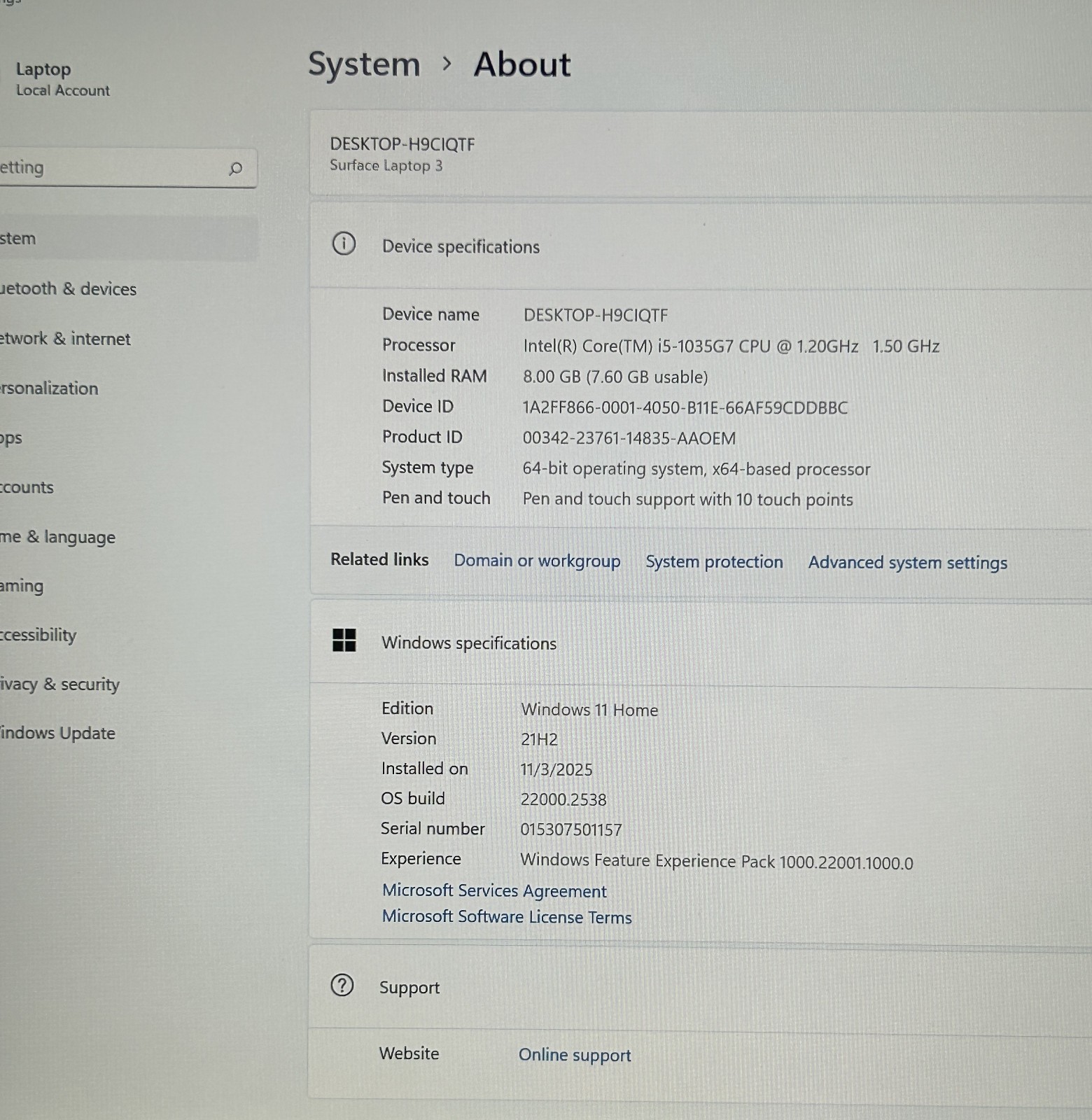Open the System protection link
1092x1120 pixels.
(714, 561)
